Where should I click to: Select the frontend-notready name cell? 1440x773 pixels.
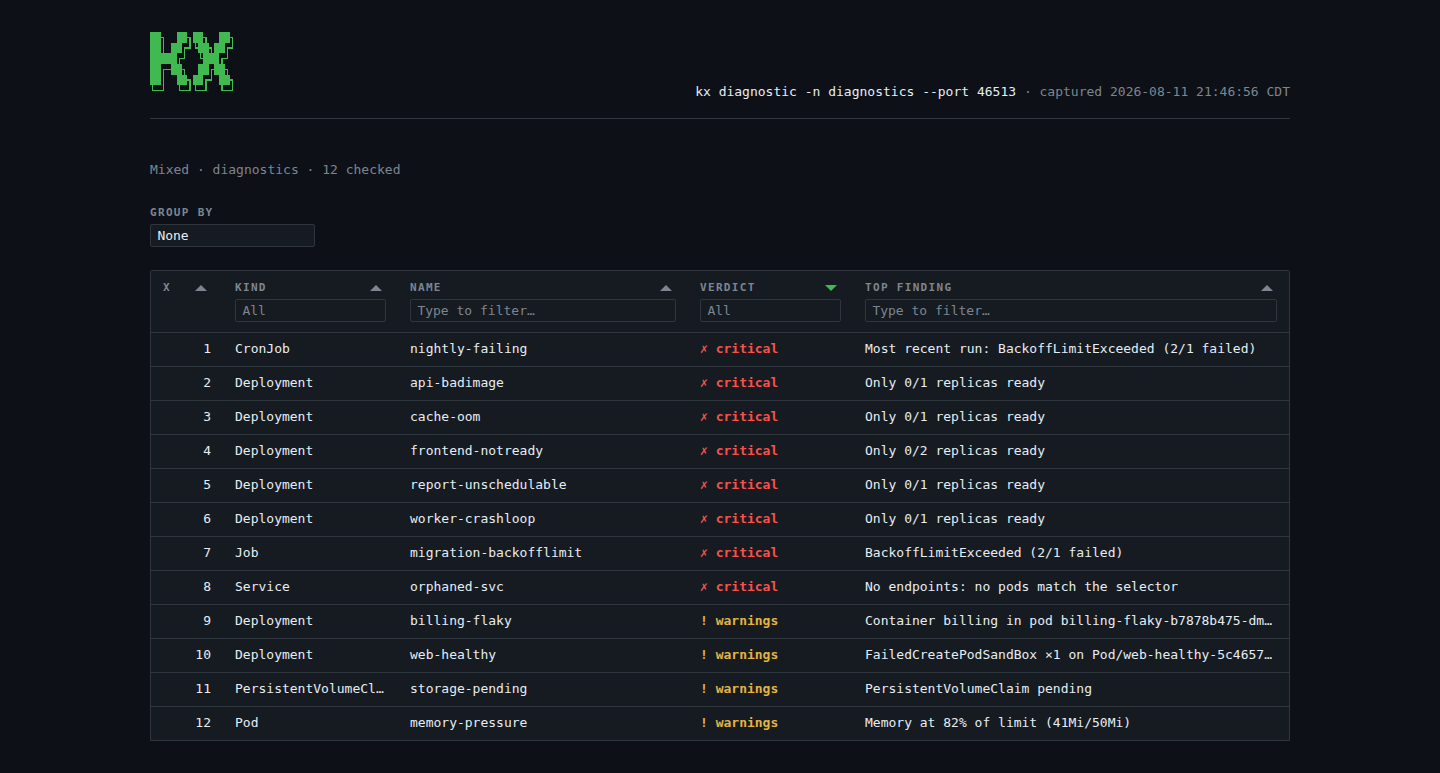[x=476, y=451]
